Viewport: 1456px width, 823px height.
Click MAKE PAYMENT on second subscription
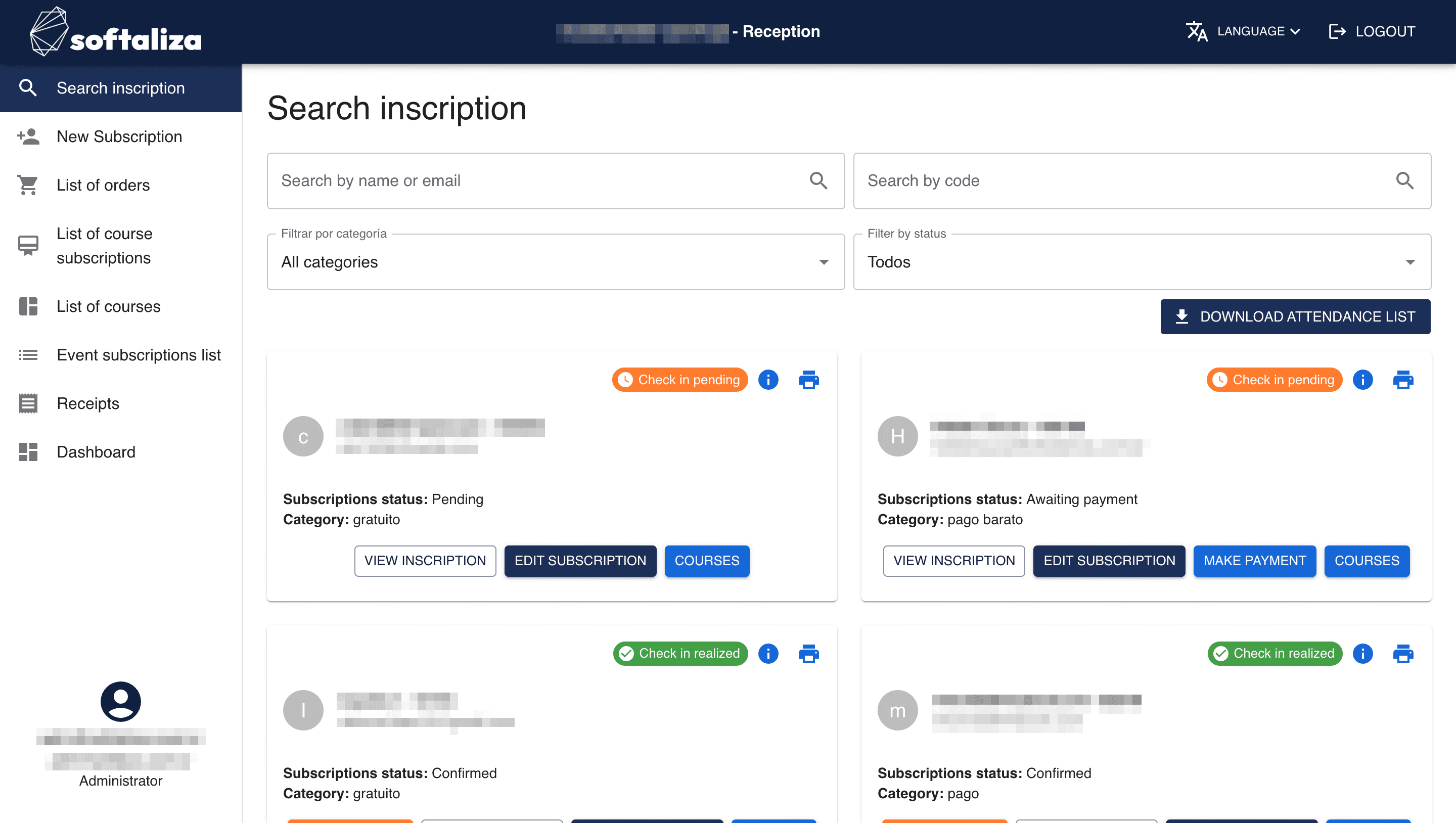click(x=1254, y=560)
